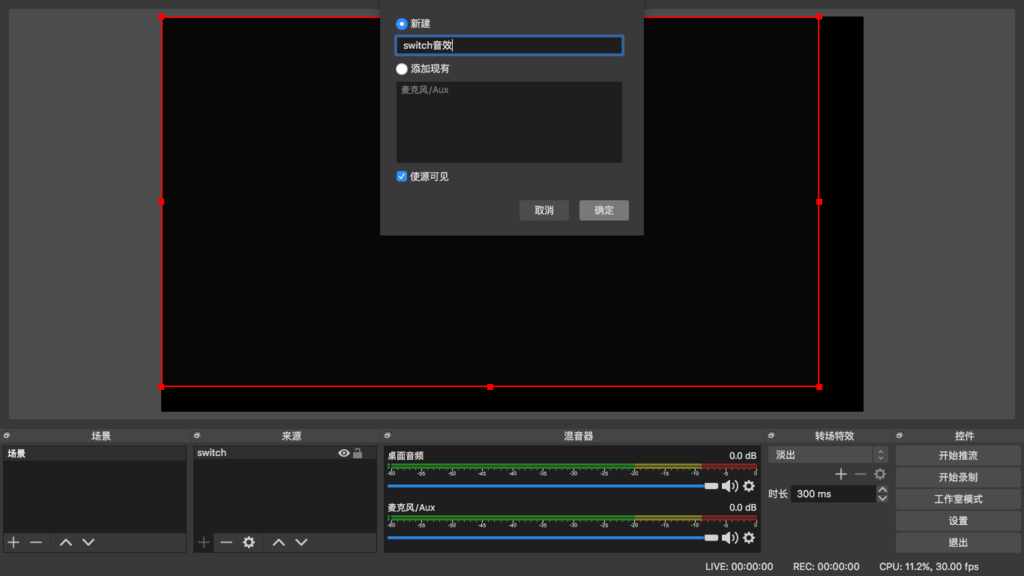The image size is (1024, 576).
Task: Add a new scene with the plus icon
Action: pyautogui.click(x=12, y=543)
